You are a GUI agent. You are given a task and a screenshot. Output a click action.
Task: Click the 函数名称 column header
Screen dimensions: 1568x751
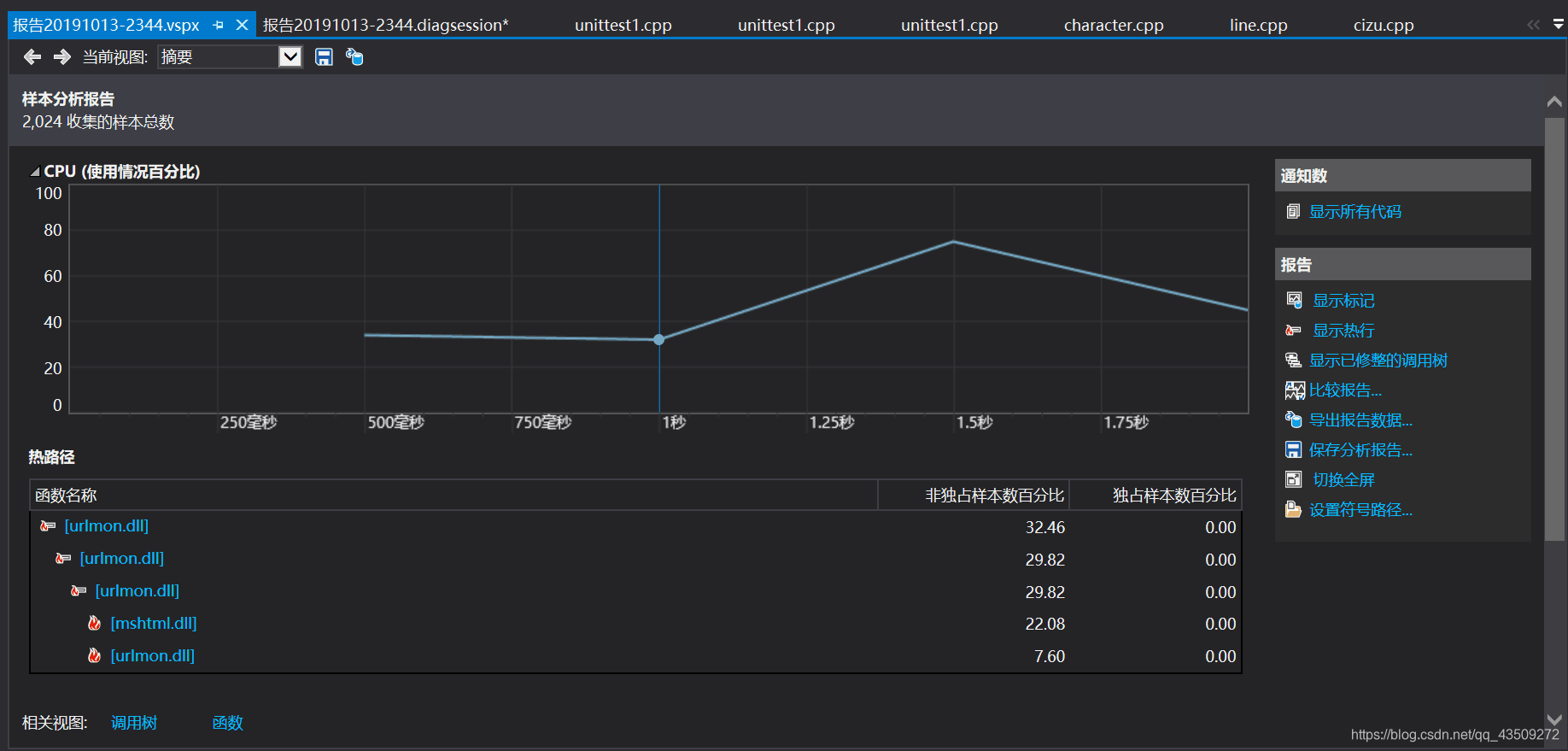pyautogui.click(x=454, y=495)
